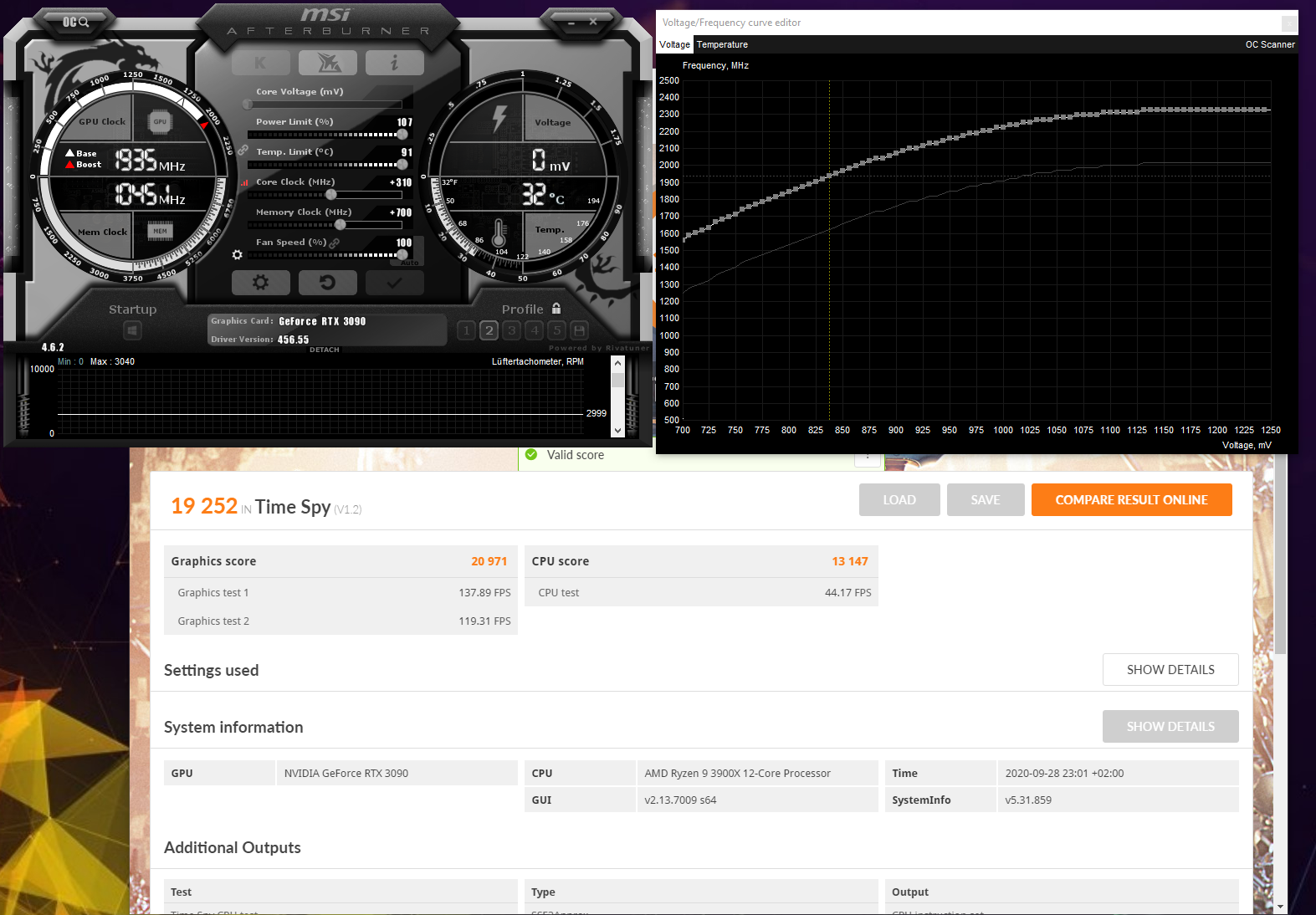Viewport: 1316px width, 915px height.
Task: Select profile slot 5
Action: 557,330
